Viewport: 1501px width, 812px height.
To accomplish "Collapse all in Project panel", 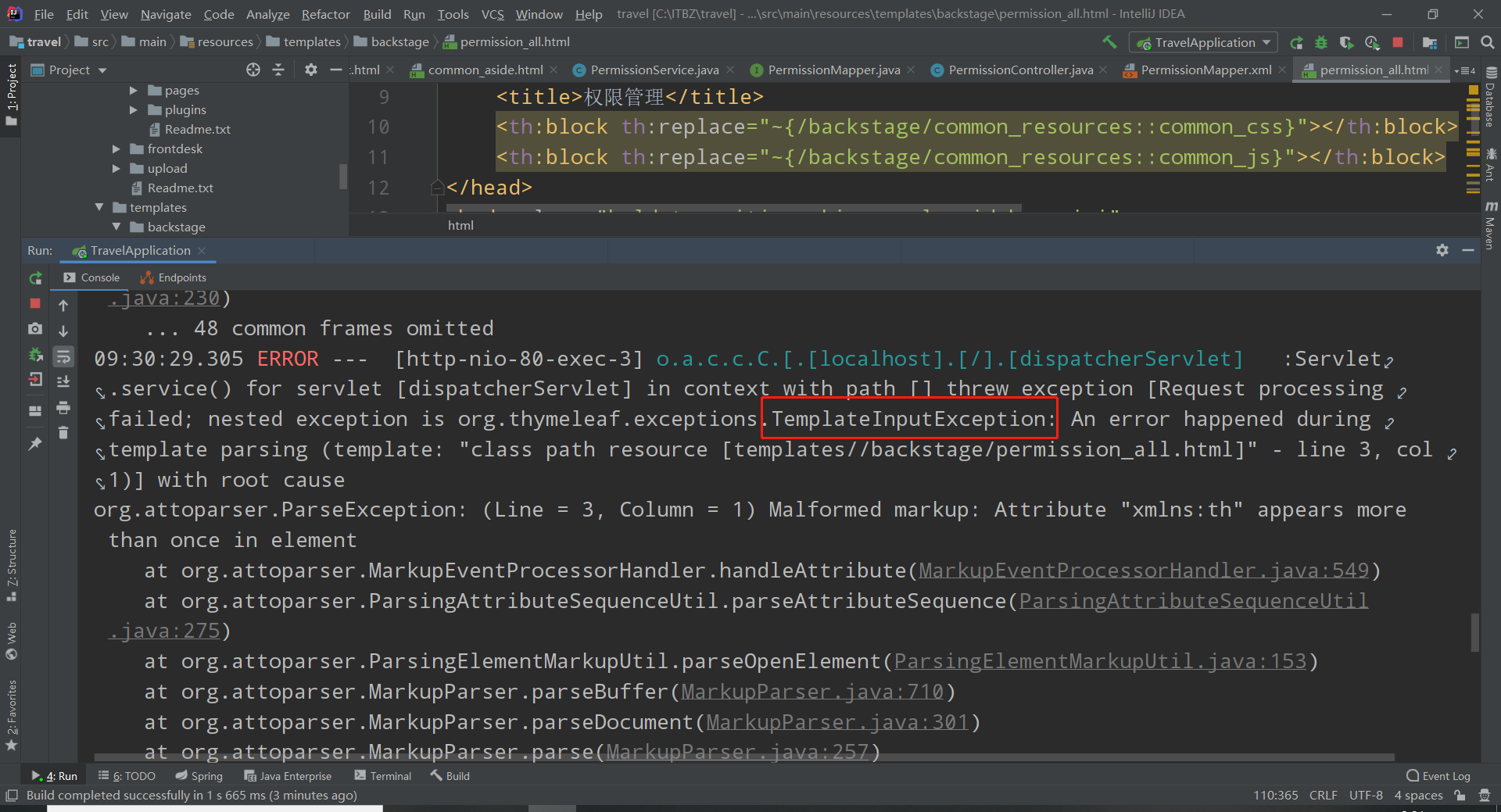I will [x=278, y=70].
